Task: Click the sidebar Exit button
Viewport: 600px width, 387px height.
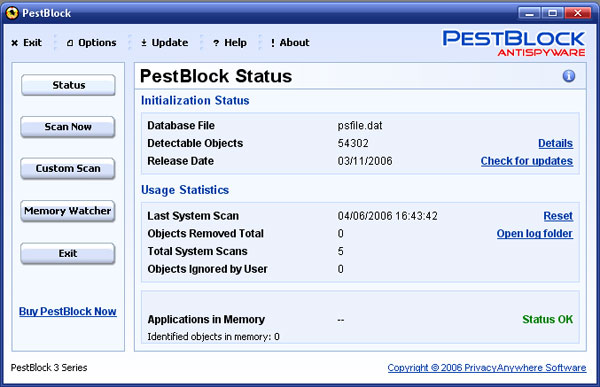Action: pyautogui.click(x=68, y=253)
